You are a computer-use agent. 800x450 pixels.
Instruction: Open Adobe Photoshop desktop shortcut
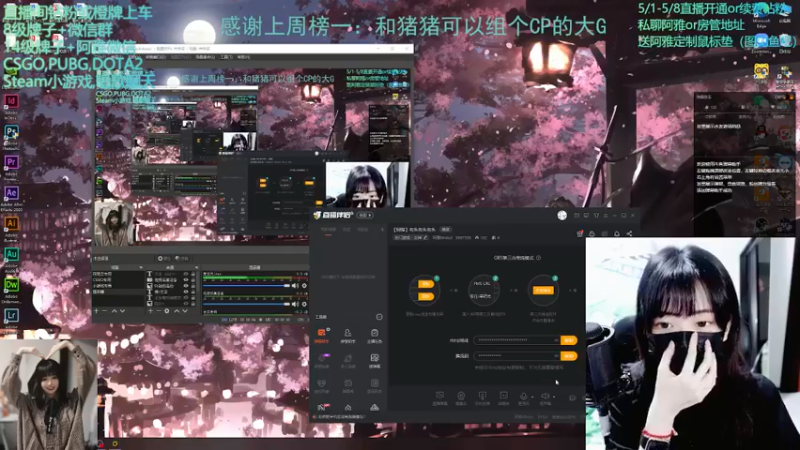click(11, 132)
